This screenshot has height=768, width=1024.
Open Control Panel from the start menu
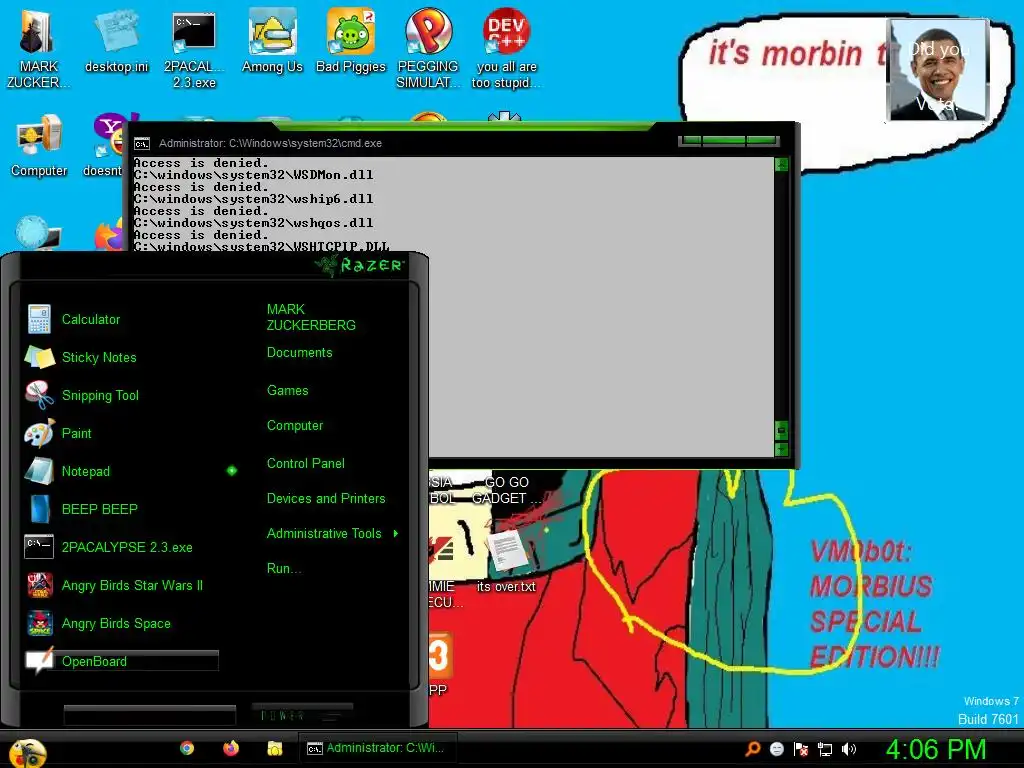(x=306, y=464)
